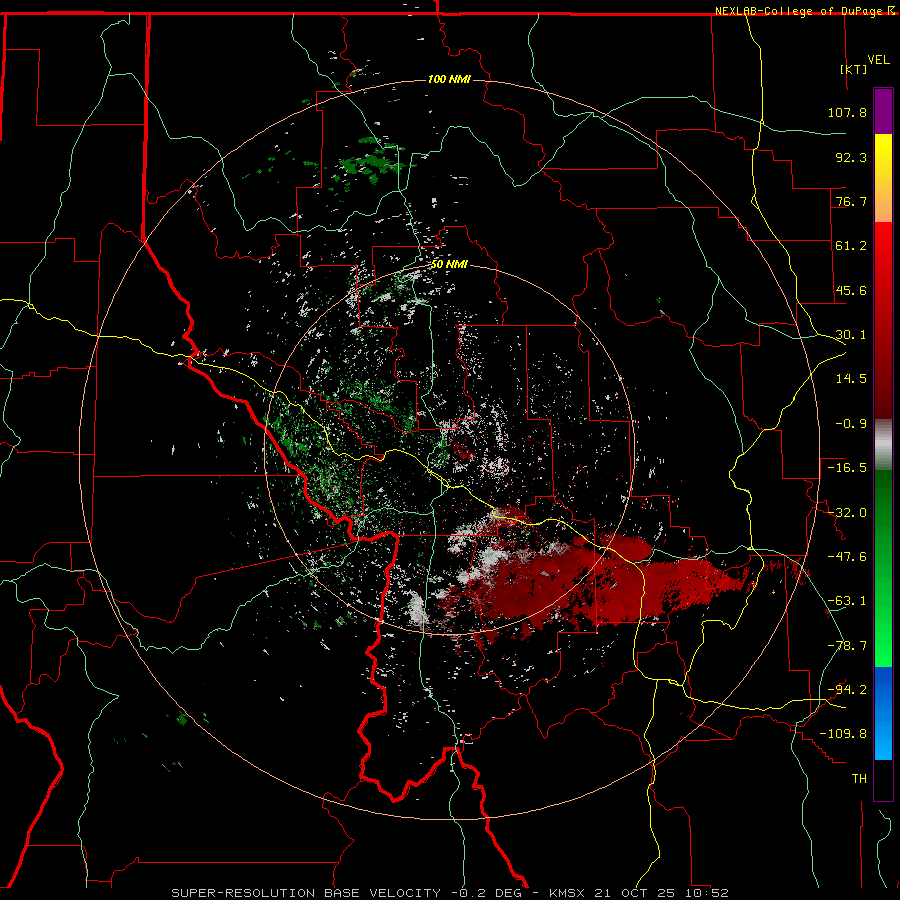This screenshot has width=900, height=900.
Task: Select the -78.7 scale value
Action: click(x=847, y=646)
